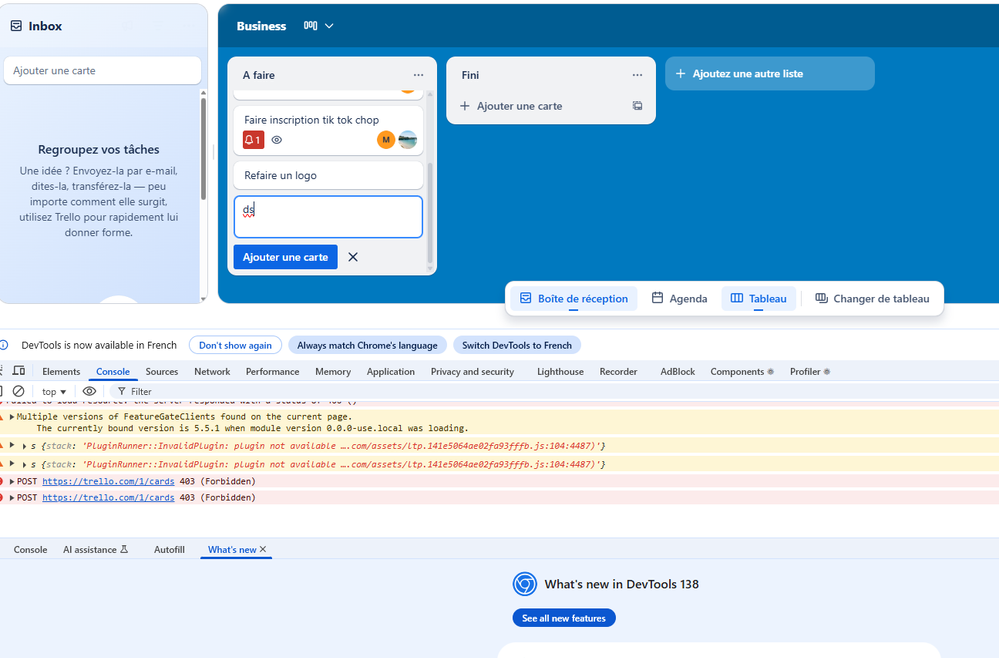999x658 pixels.
Task: Cancel the new card with the X icon
Action: (353, 257)
